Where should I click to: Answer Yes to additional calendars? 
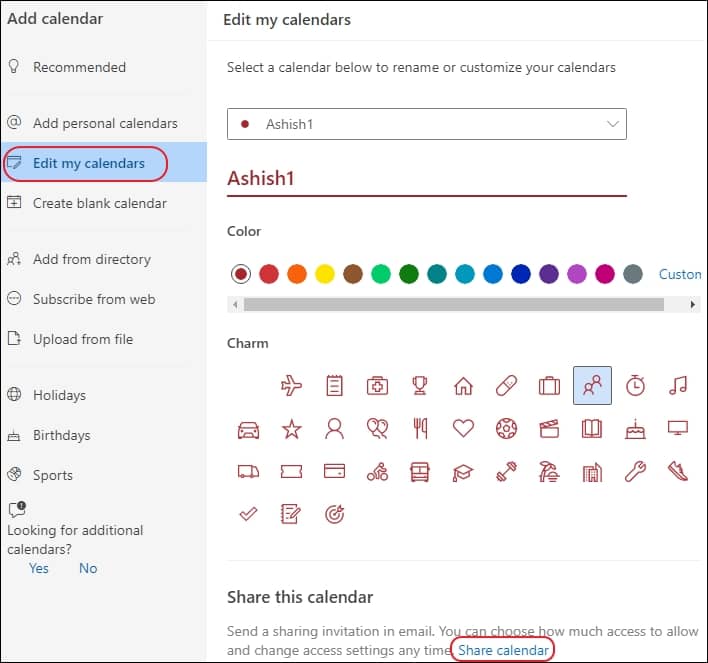pos(39,568)
